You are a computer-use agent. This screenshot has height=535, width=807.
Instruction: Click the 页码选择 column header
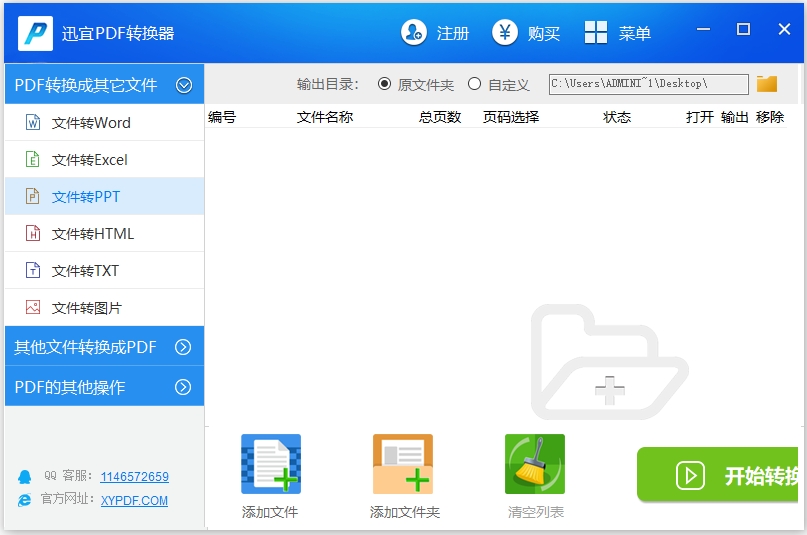(511, 117)
